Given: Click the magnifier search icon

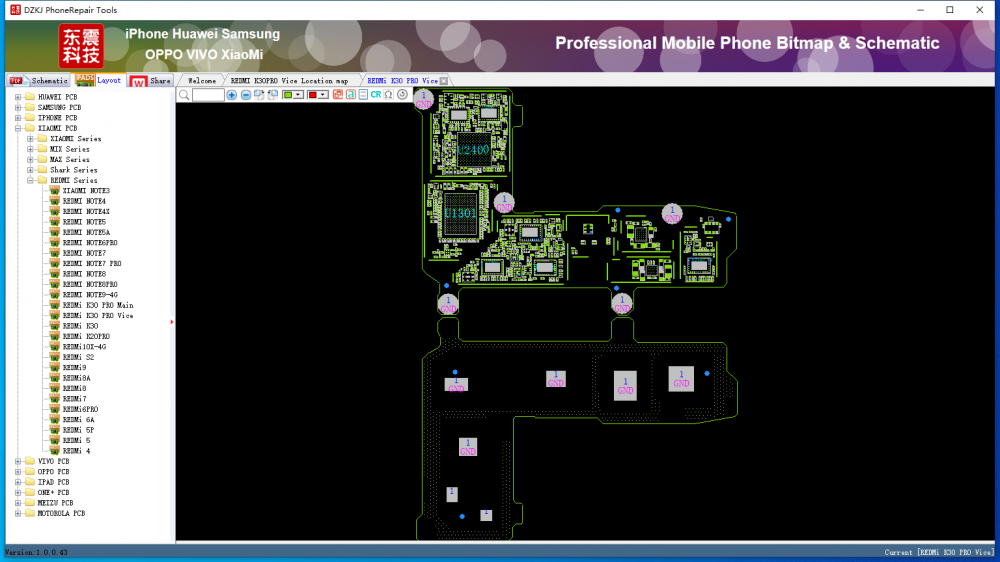Looking at the screenshot, I should pos(184,95).
